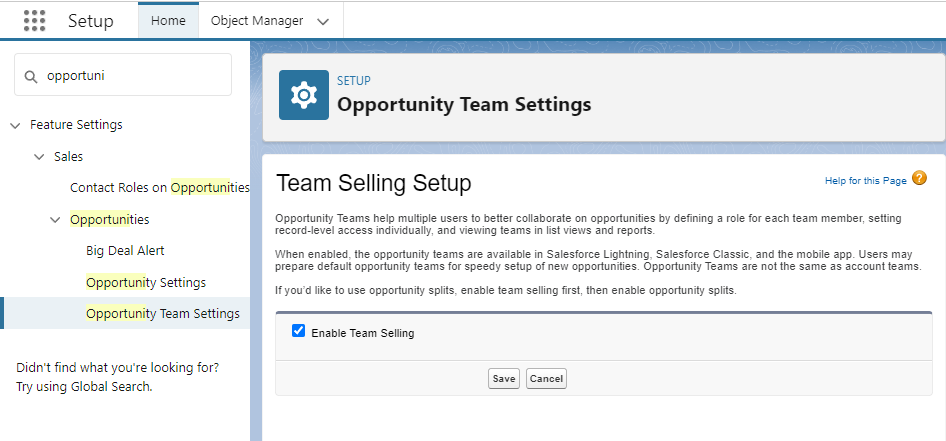
Task: Click the Save button
Action: click(504, 379)
